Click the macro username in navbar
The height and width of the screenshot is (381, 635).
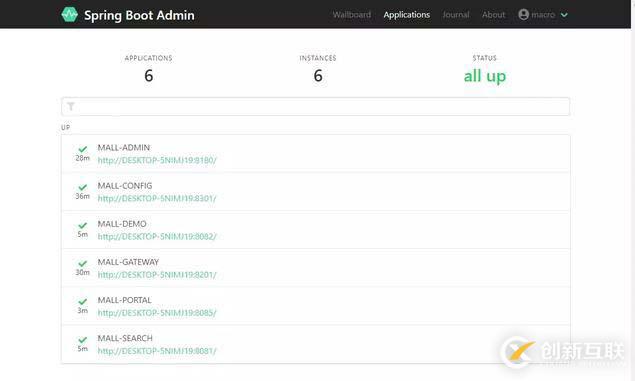pos(543,15)
